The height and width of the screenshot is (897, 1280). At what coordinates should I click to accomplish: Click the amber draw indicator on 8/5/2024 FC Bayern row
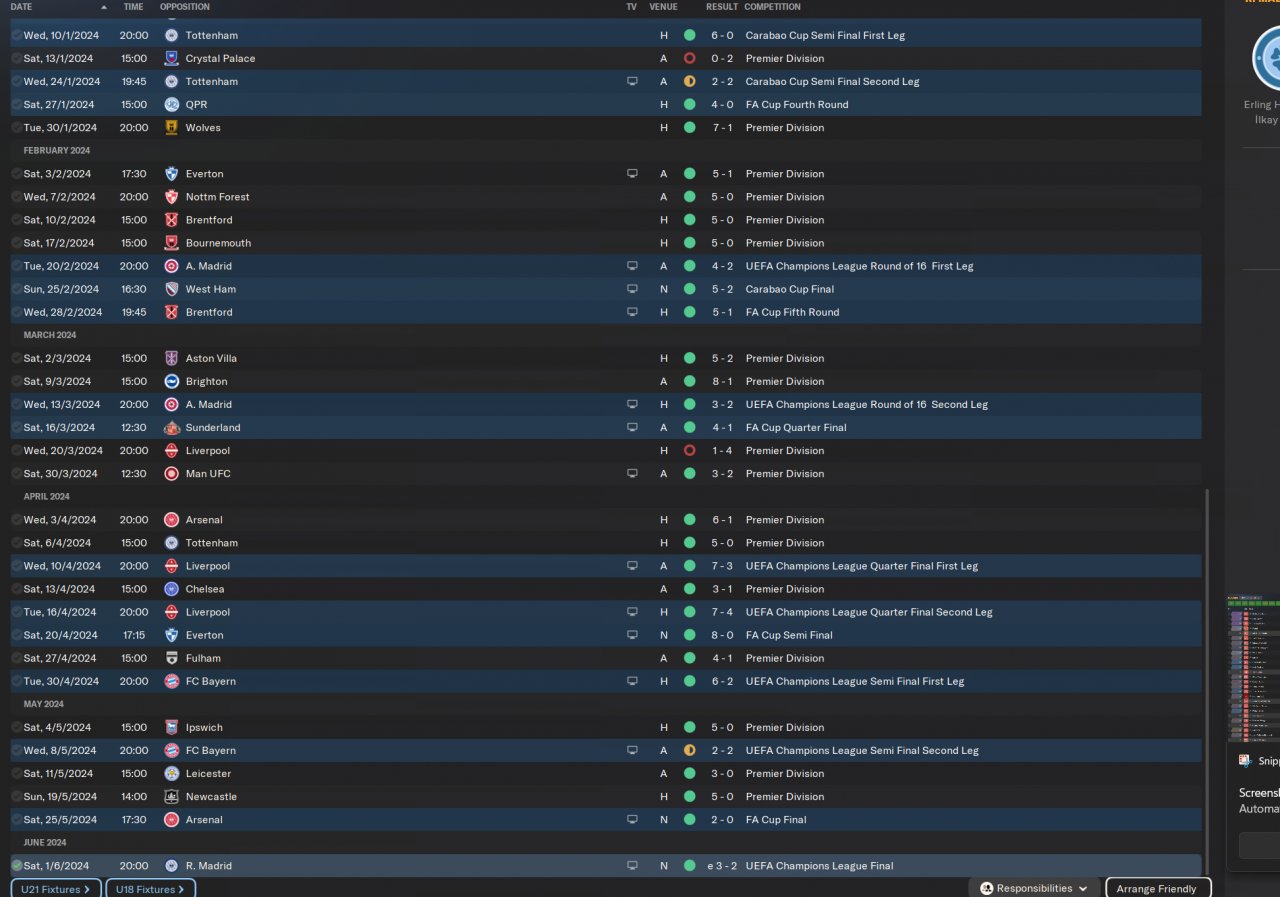pyautogui.click(x=689, y=750)
